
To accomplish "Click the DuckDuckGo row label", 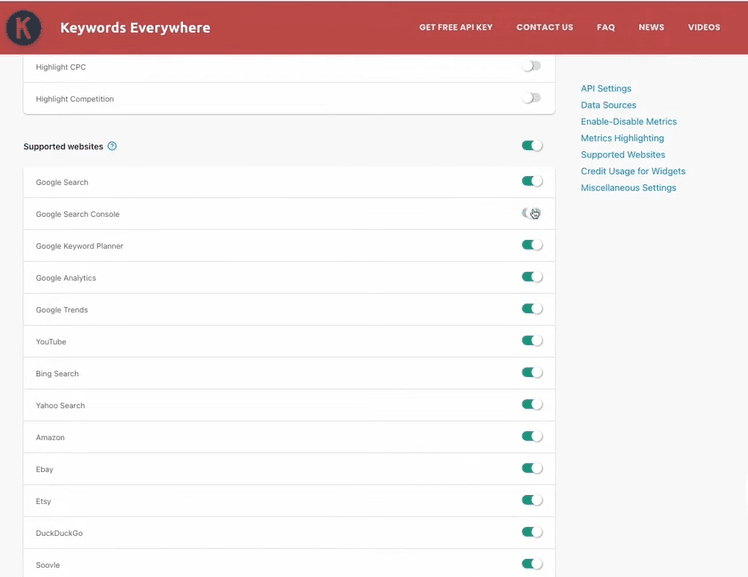I will pos(59,533).
